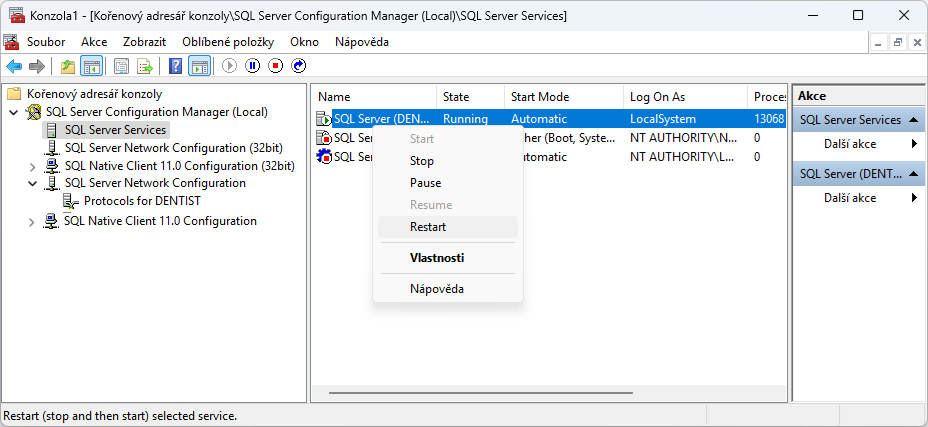Collapse the SQL Server Services actions section
The image size is (928, 427).
[913, 120]
